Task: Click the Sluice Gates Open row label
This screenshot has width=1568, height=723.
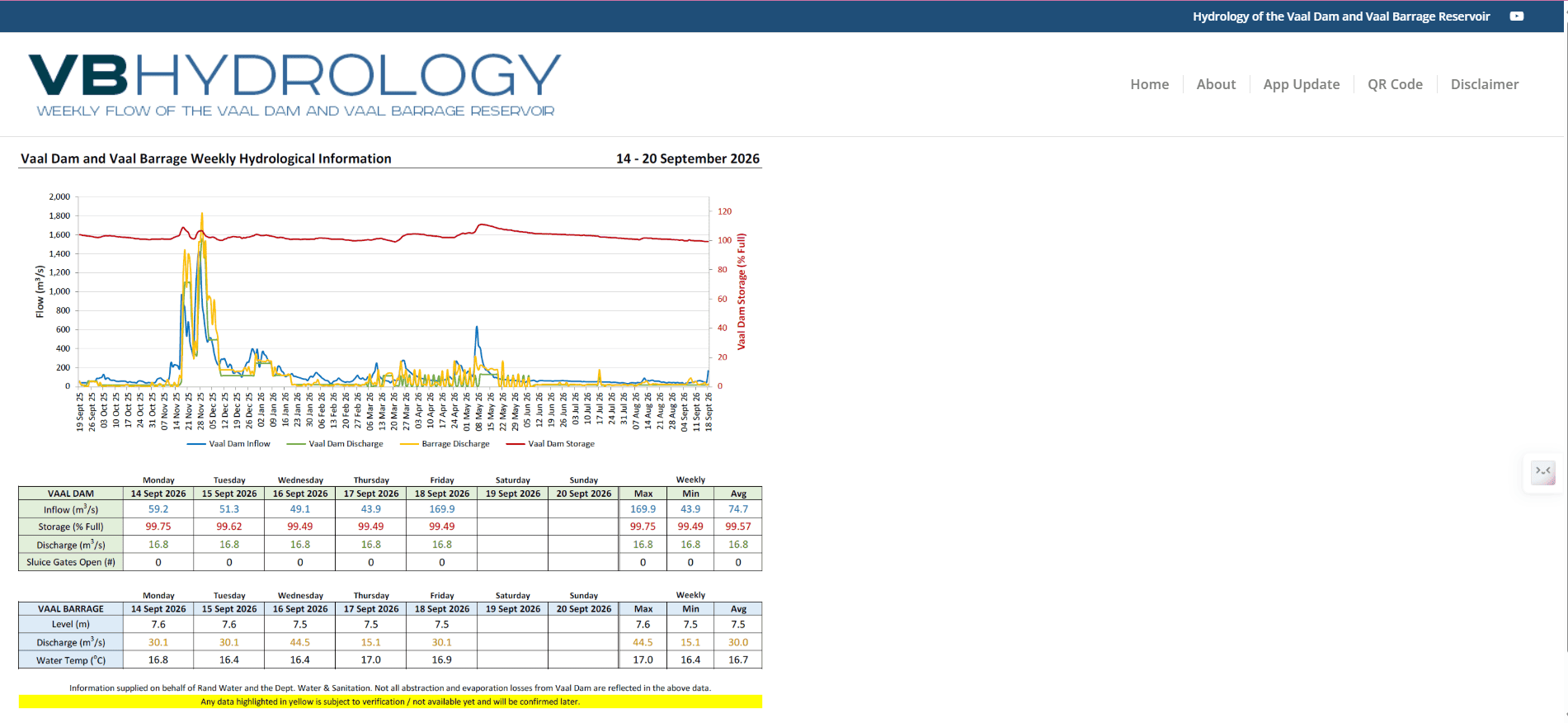Action: [71, 562]
